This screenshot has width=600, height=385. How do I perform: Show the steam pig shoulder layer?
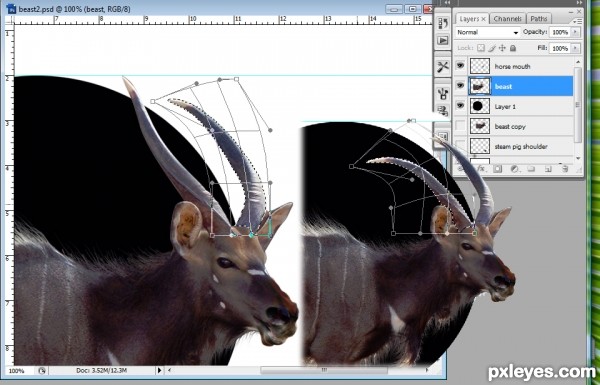[460, 146]
